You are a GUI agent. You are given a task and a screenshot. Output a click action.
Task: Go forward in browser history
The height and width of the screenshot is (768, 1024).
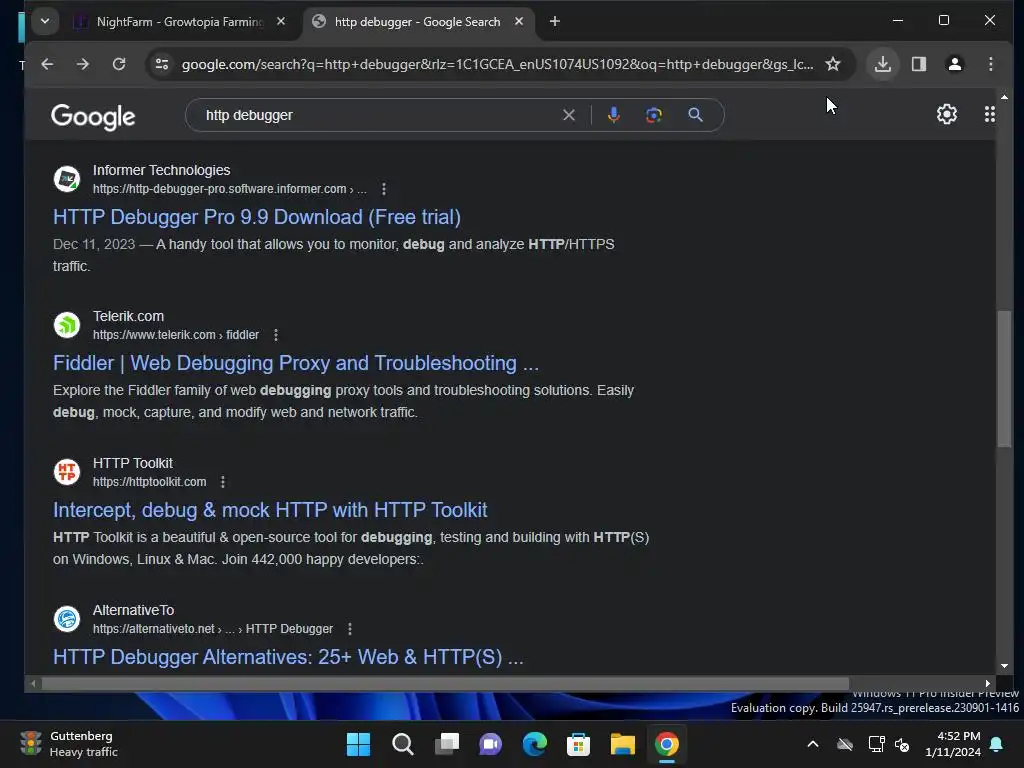tap(82, 64)
